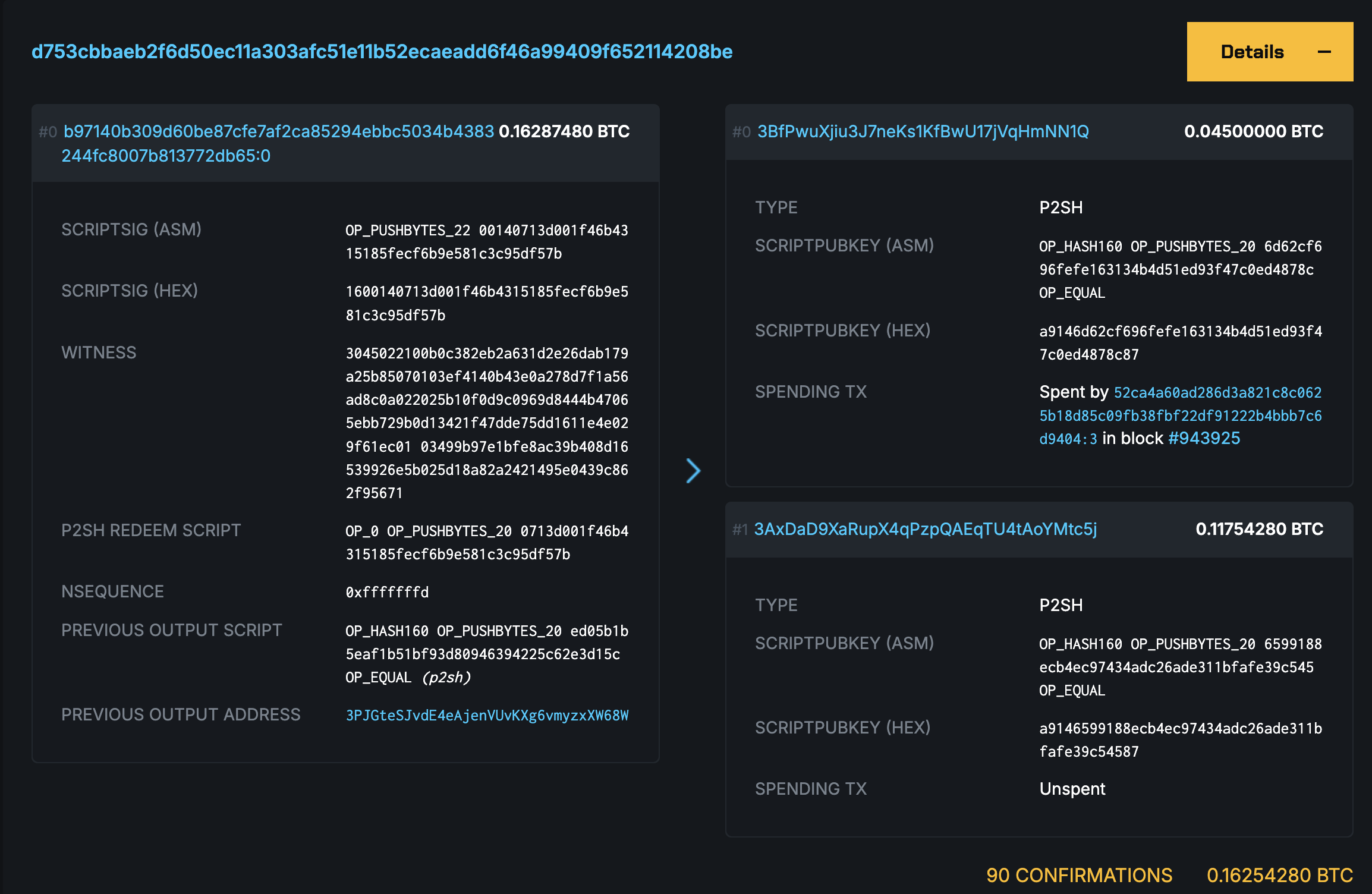This screenshot has height=894, width=1372.
Task: Click scriptpubkey hex a9146599188e... value
Action: [x=1181, y=740]
